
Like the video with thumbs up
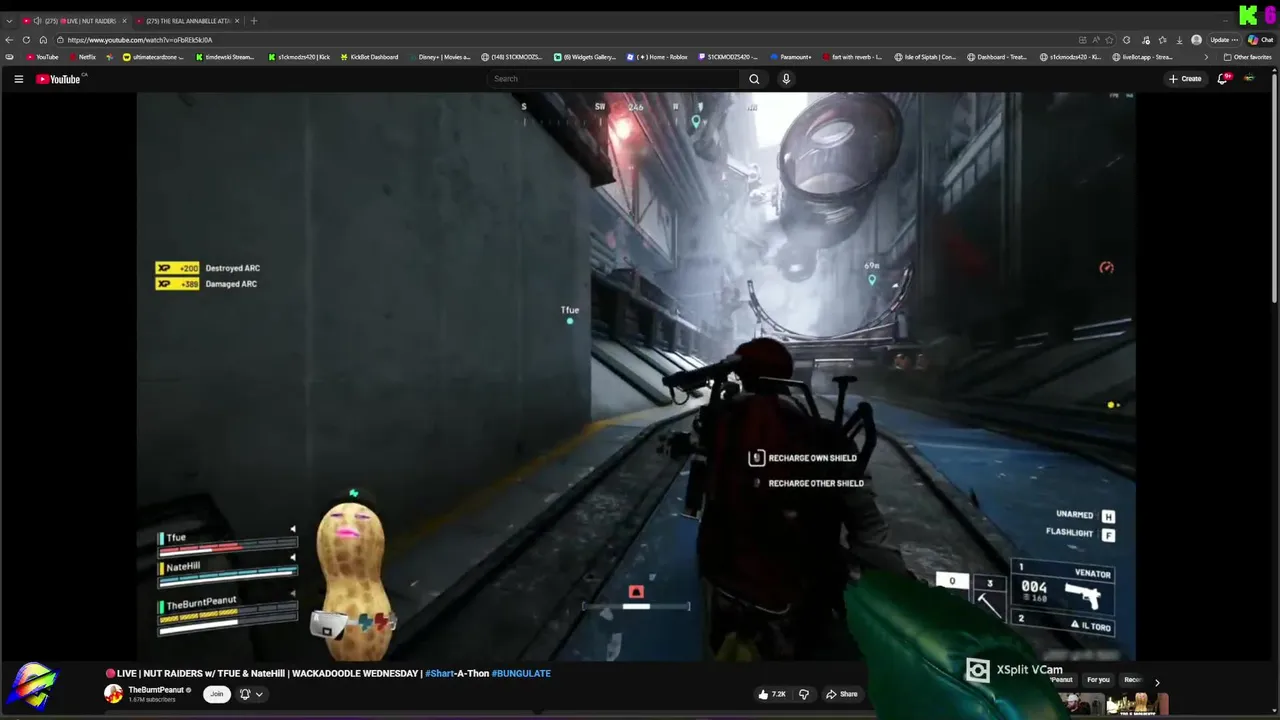pyautogui.click(x=772, y=694)
